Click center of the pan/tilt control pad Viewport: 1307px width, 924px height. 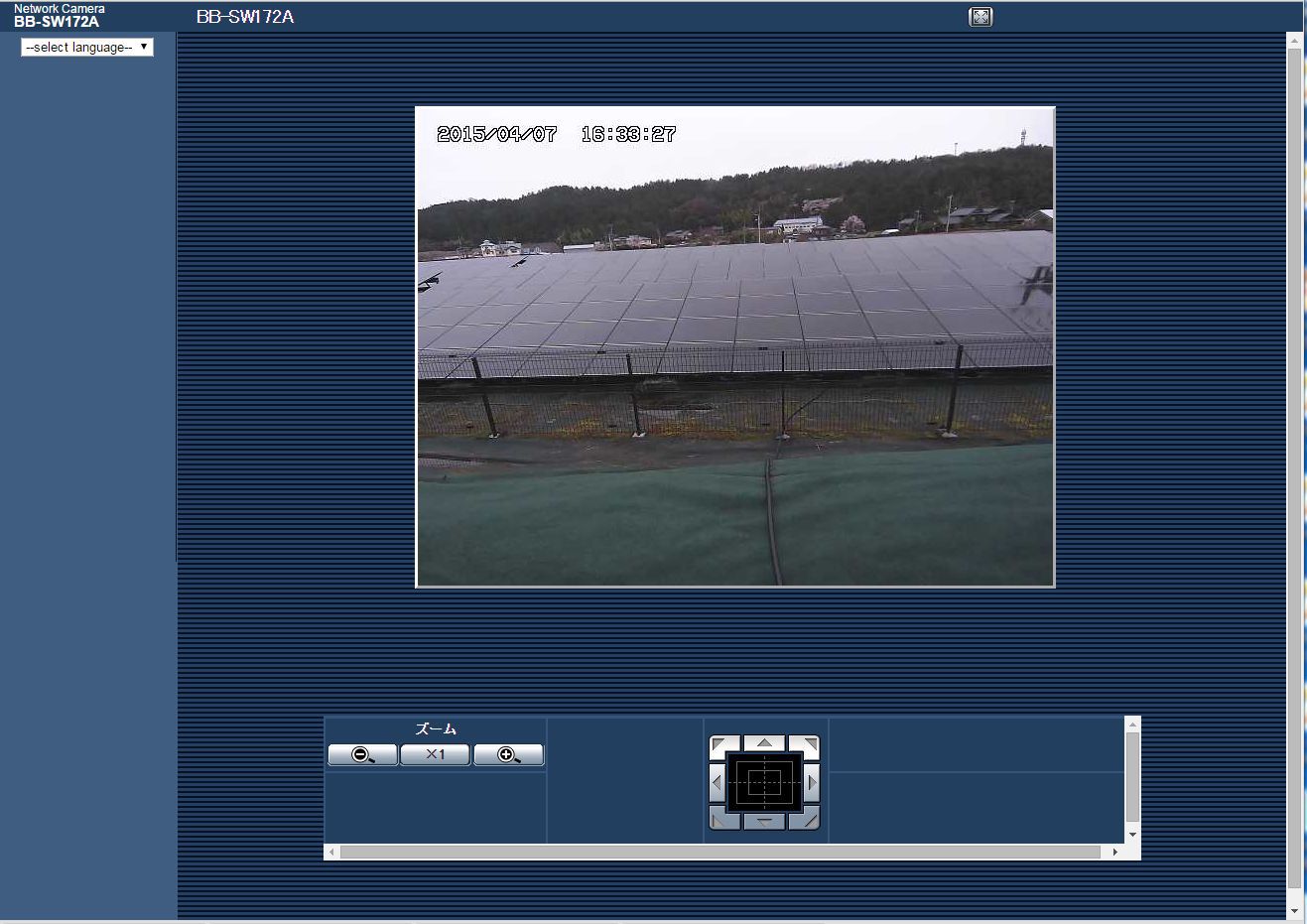click(764, 782)
